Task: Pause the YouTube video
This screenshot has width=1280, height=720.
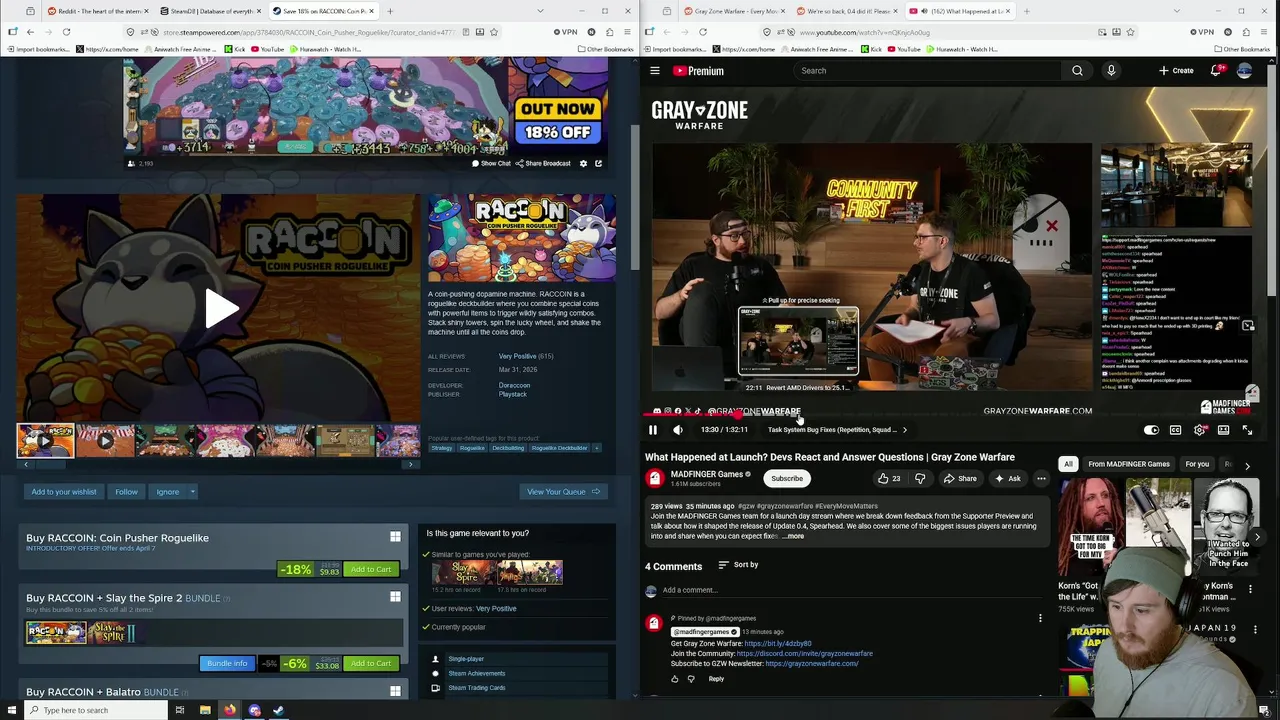Action: tap(653, 430)
